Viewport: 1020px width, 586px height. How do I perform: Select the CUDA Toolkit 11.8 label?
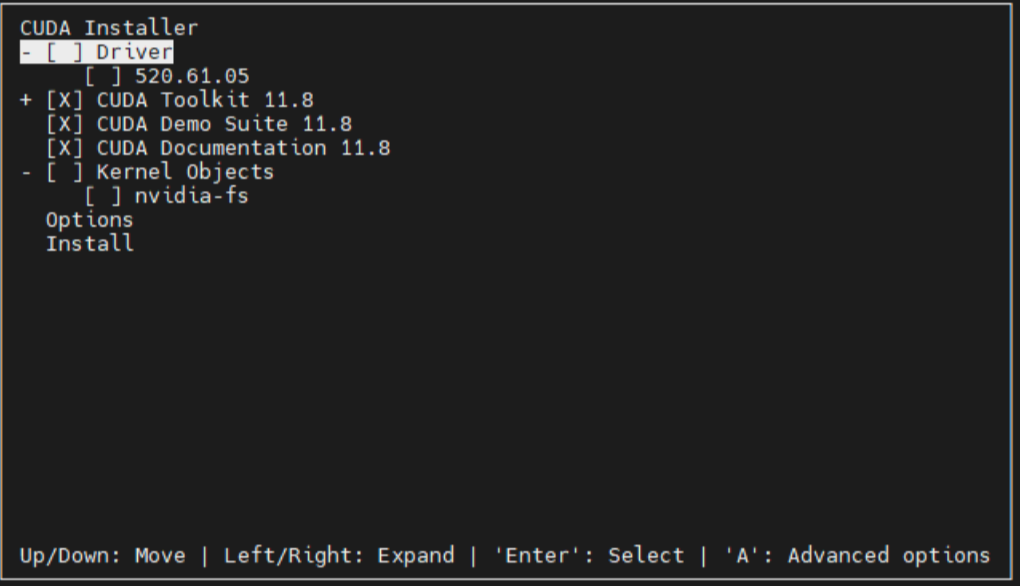[205, 100]
